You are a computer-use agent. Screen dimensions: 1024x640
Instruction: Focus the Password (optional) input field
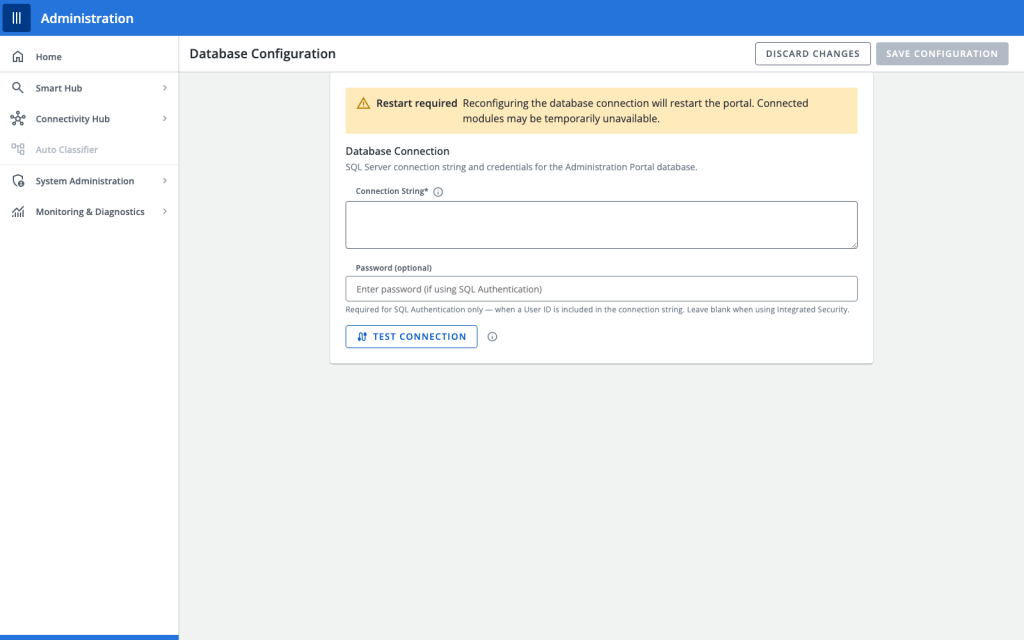click(x=601, y=289)
